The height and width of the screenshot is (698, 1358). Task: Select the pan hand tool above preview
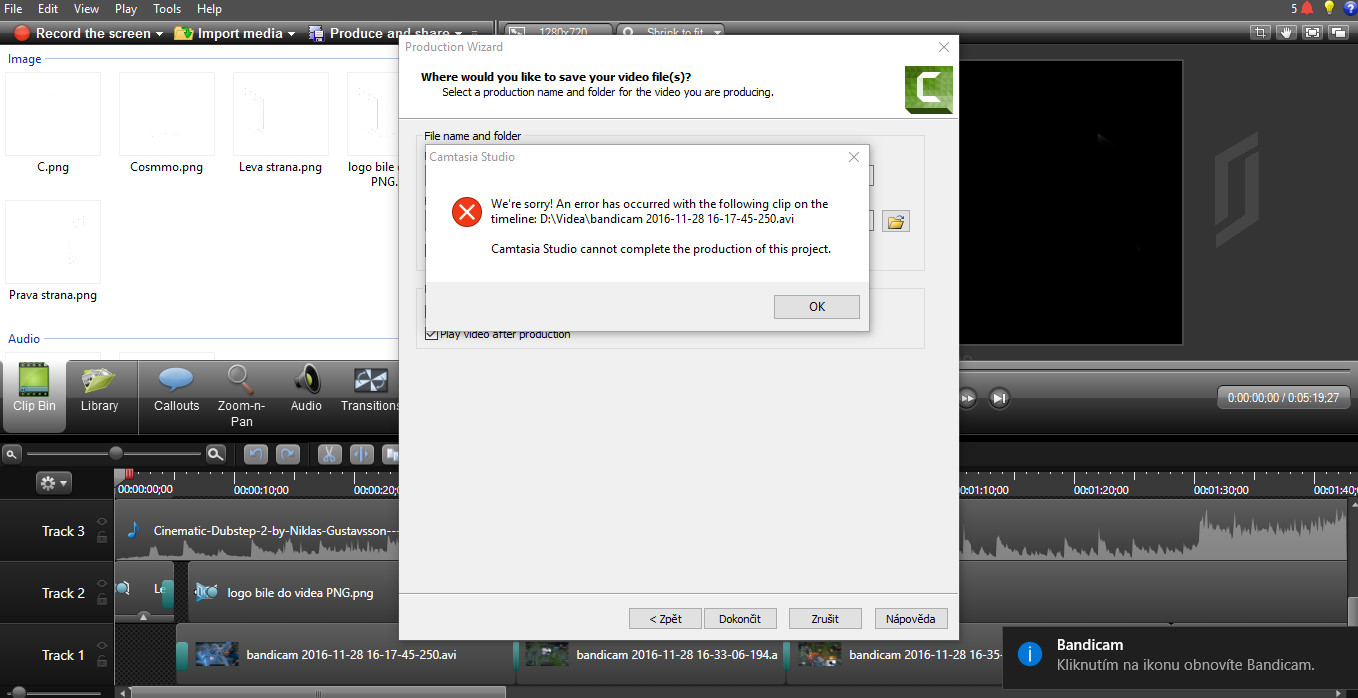coord(1287,32)
